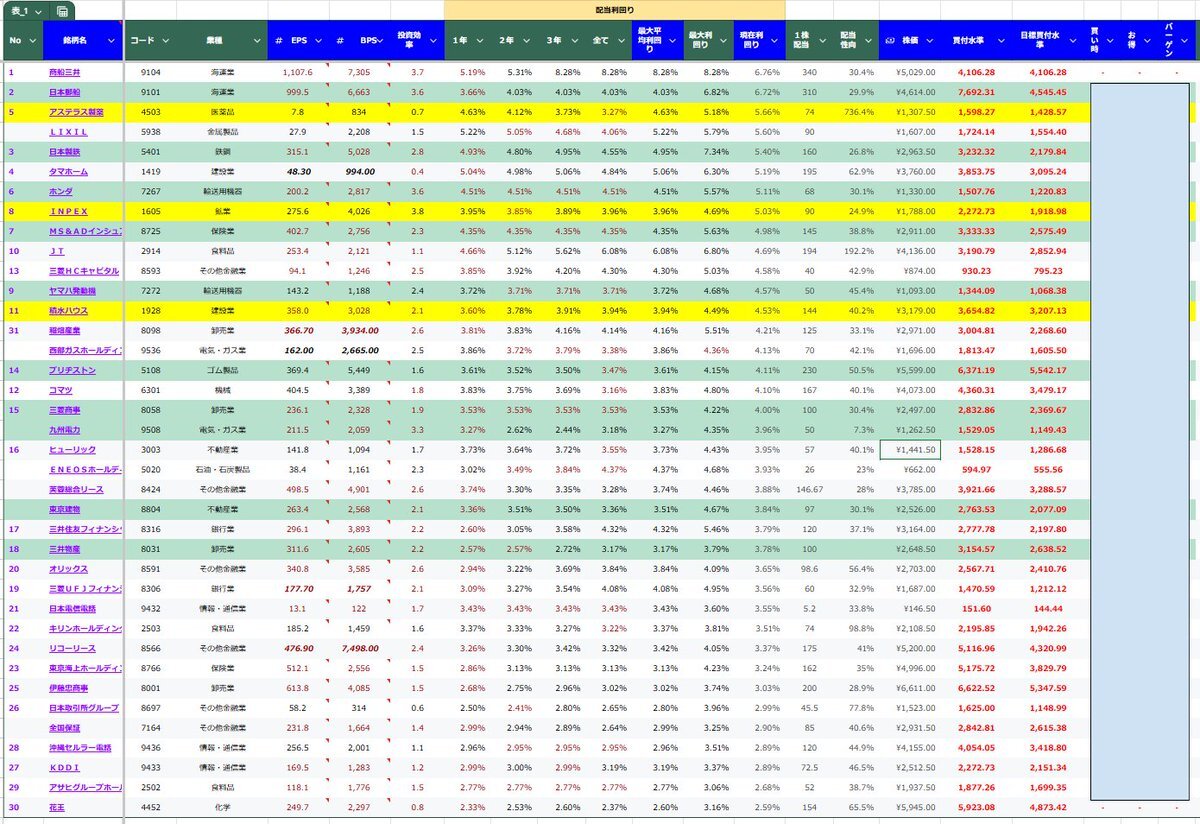Image resolution: width=1200 pixels, height=824 pixels.
Task: Open the ホンダ stock link
Action: [x=60, y=191]
